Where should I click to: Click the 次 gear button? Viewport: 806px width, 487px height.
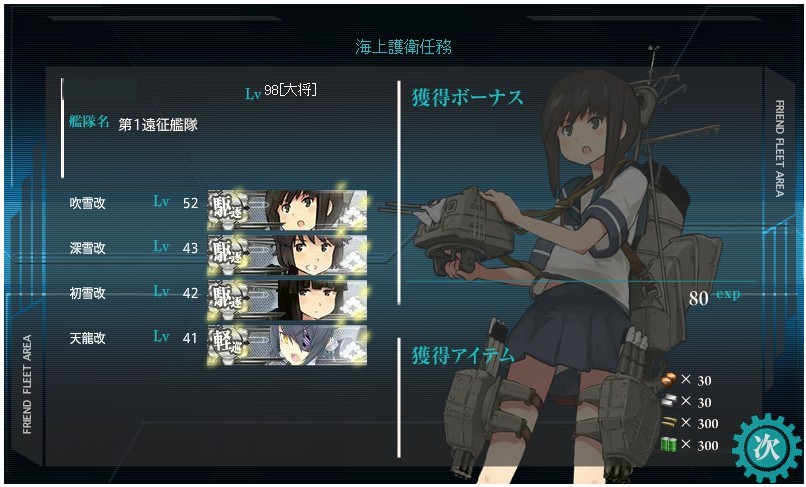click(766, 448)
